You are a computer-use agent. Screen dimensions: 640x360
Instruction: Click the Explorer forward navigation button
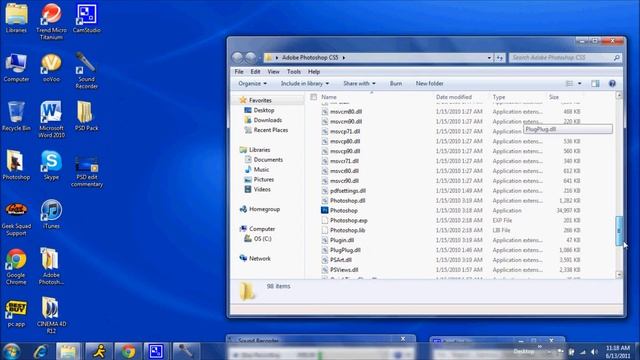[251, 58]
